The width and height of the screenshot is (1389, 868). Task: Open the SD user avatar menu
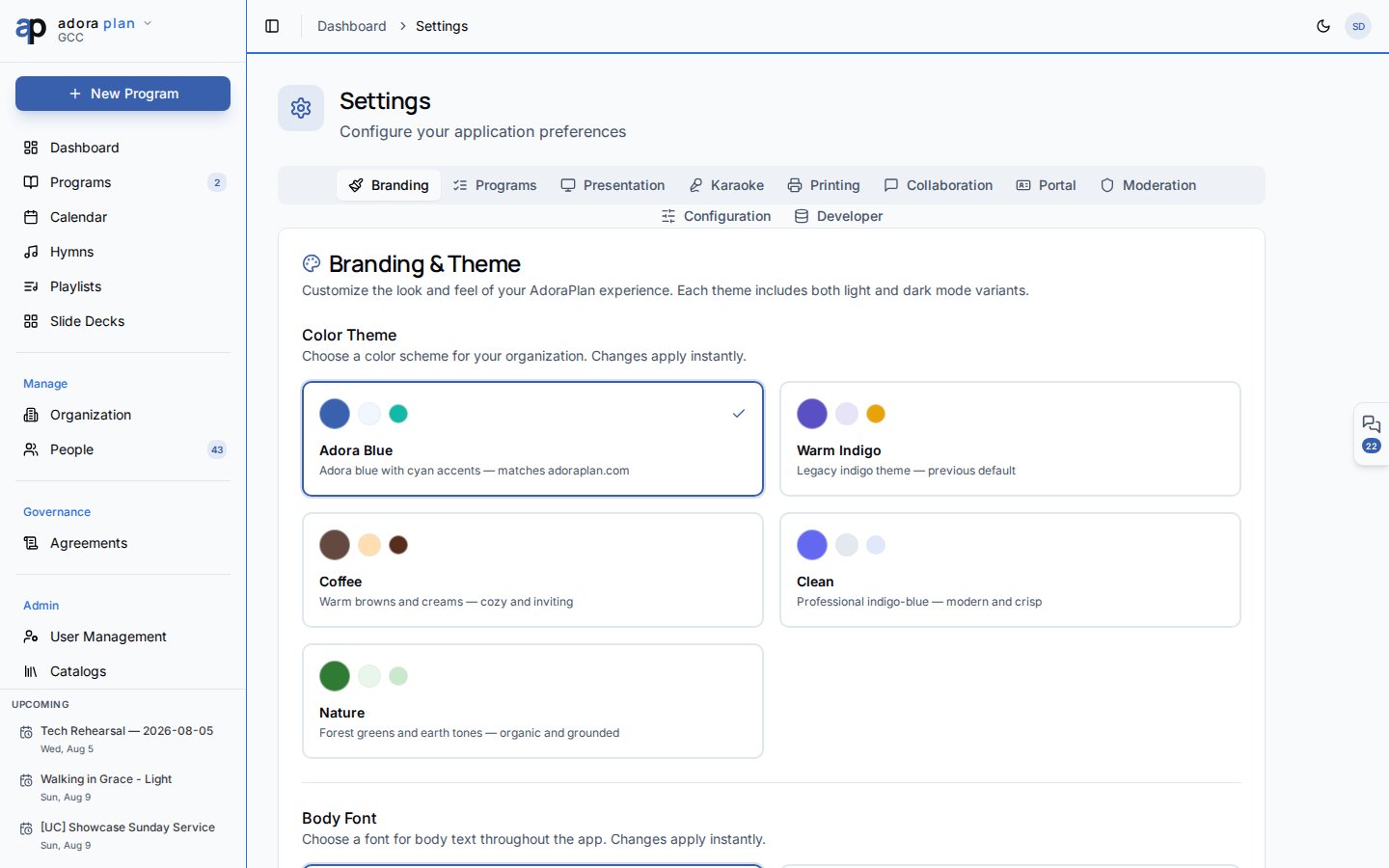click(x=1358, y=26)
